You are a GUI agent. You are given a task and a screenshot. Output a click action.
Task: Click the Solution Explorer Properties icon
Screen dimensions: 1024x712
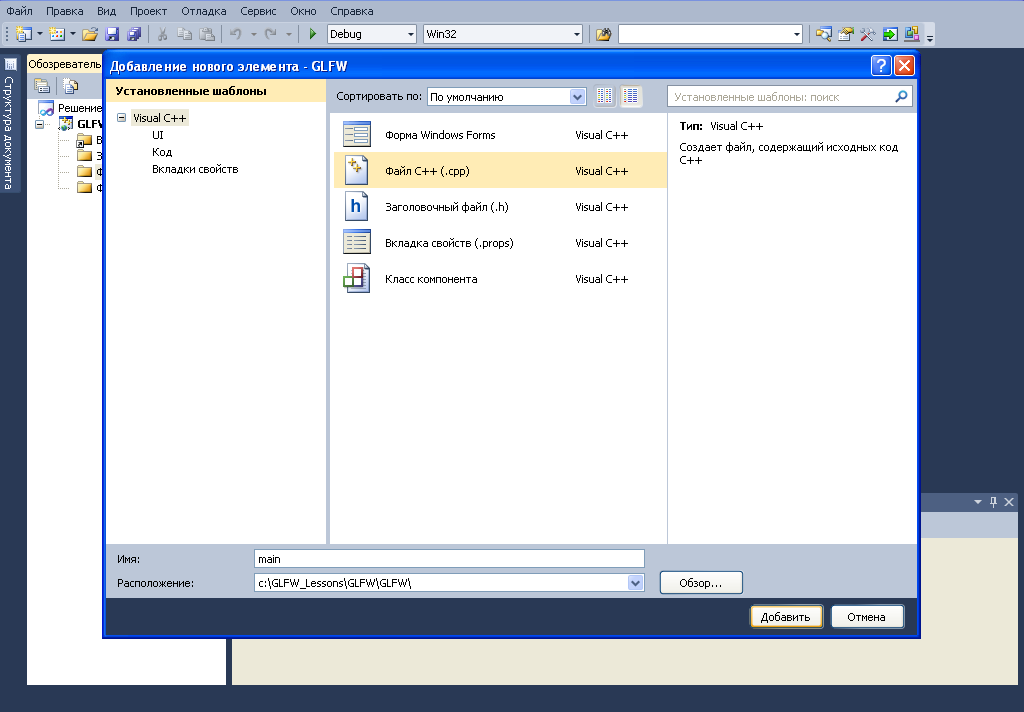pyautogui.click(x=42, y=86)
